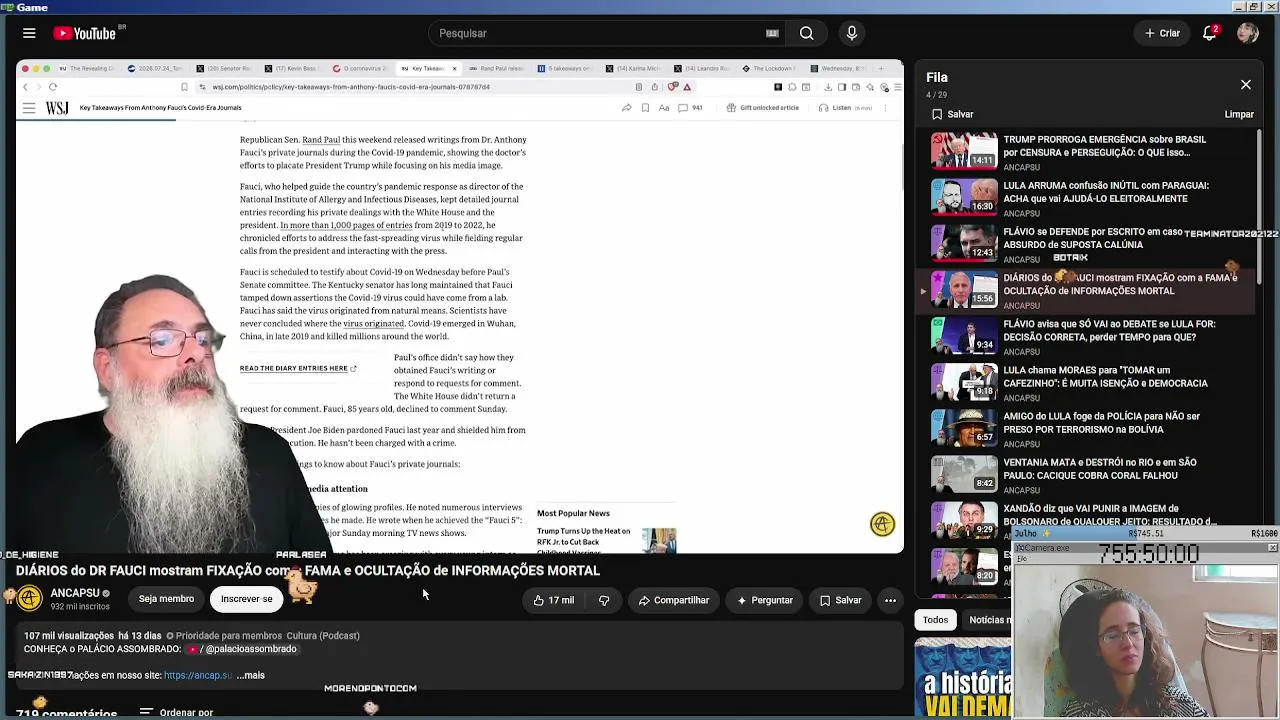Share the video via Compartilhar
This screenshot has width=1280, height=720.
point(674,600)
